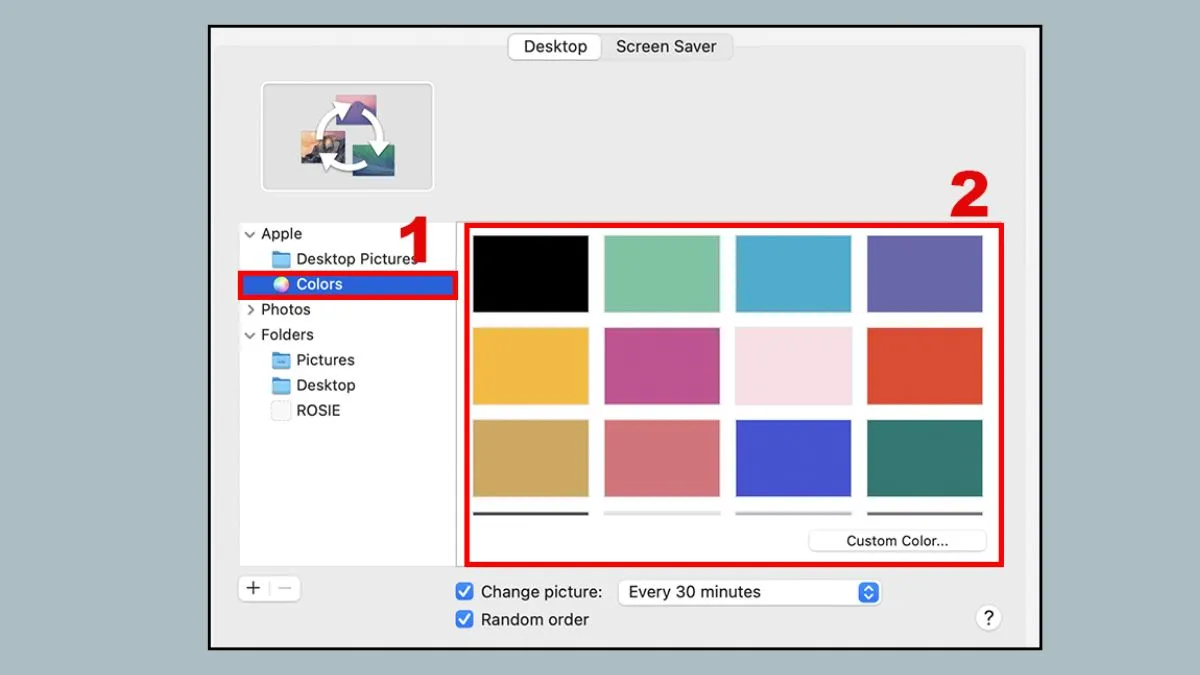Click the Custom Color... button
The height and width of the screenshot is (675, 1200).
(x=897, y=541)
